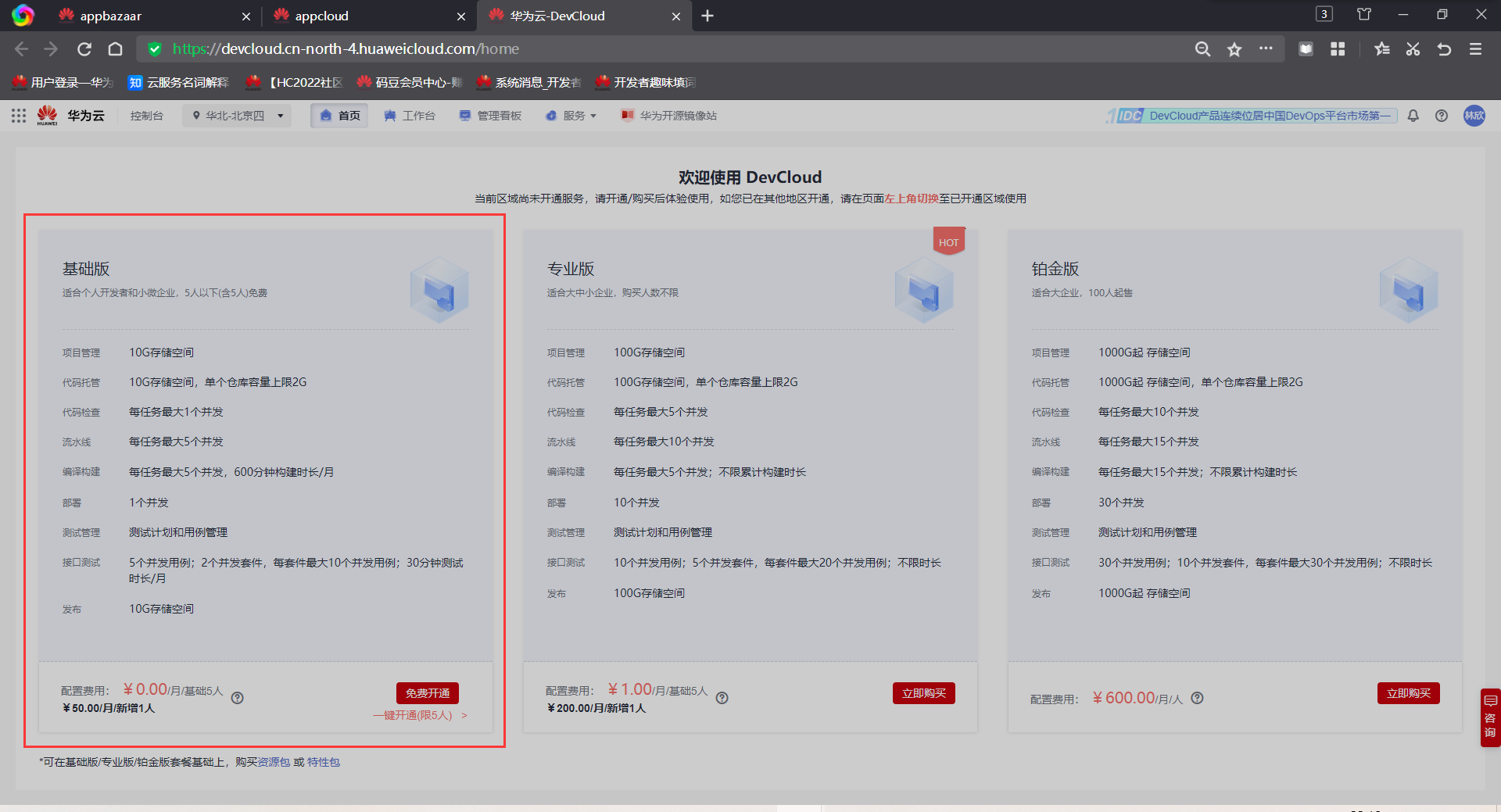Viewport: 1501px width, 812px height.
Task: Click the 欢迎使用 DevCloud heading
Action: [750, 177]
